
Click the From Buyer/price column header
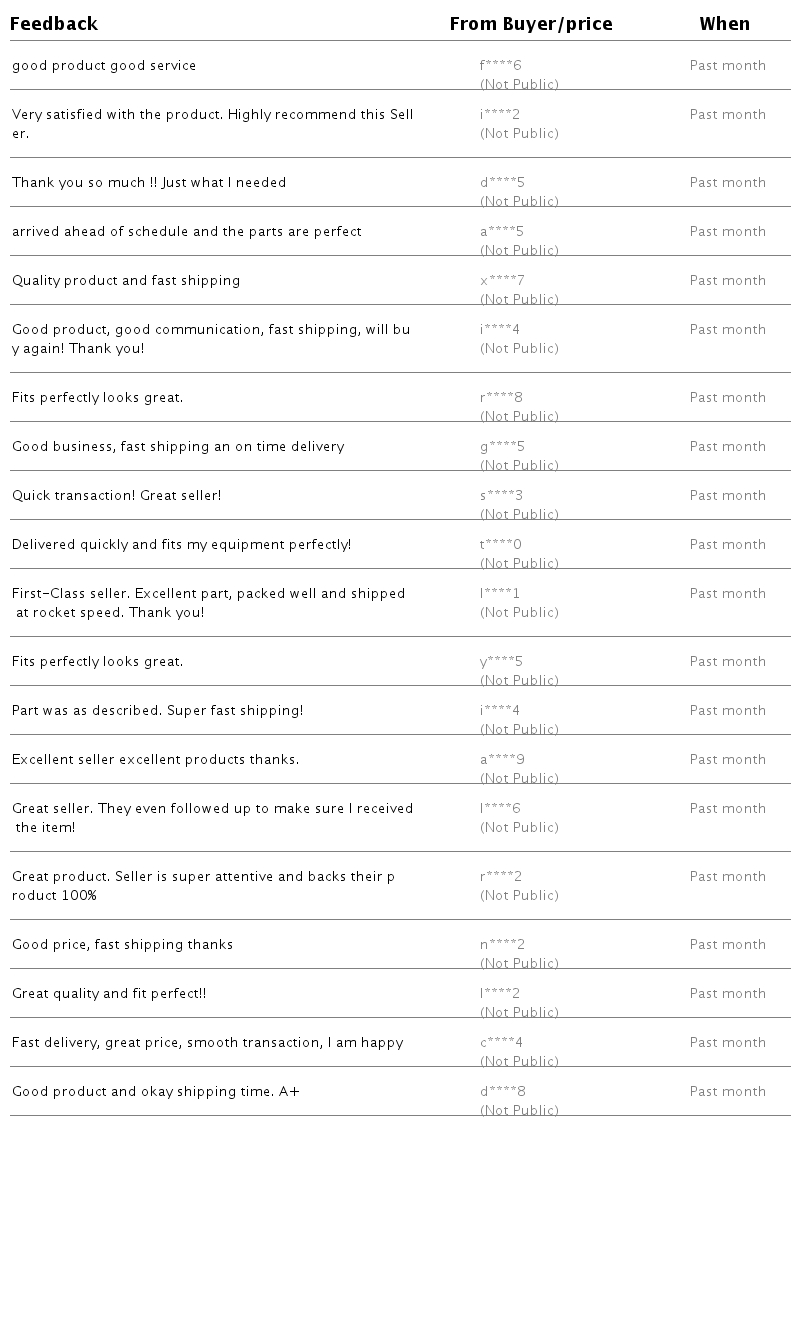(x=530, y=24)
